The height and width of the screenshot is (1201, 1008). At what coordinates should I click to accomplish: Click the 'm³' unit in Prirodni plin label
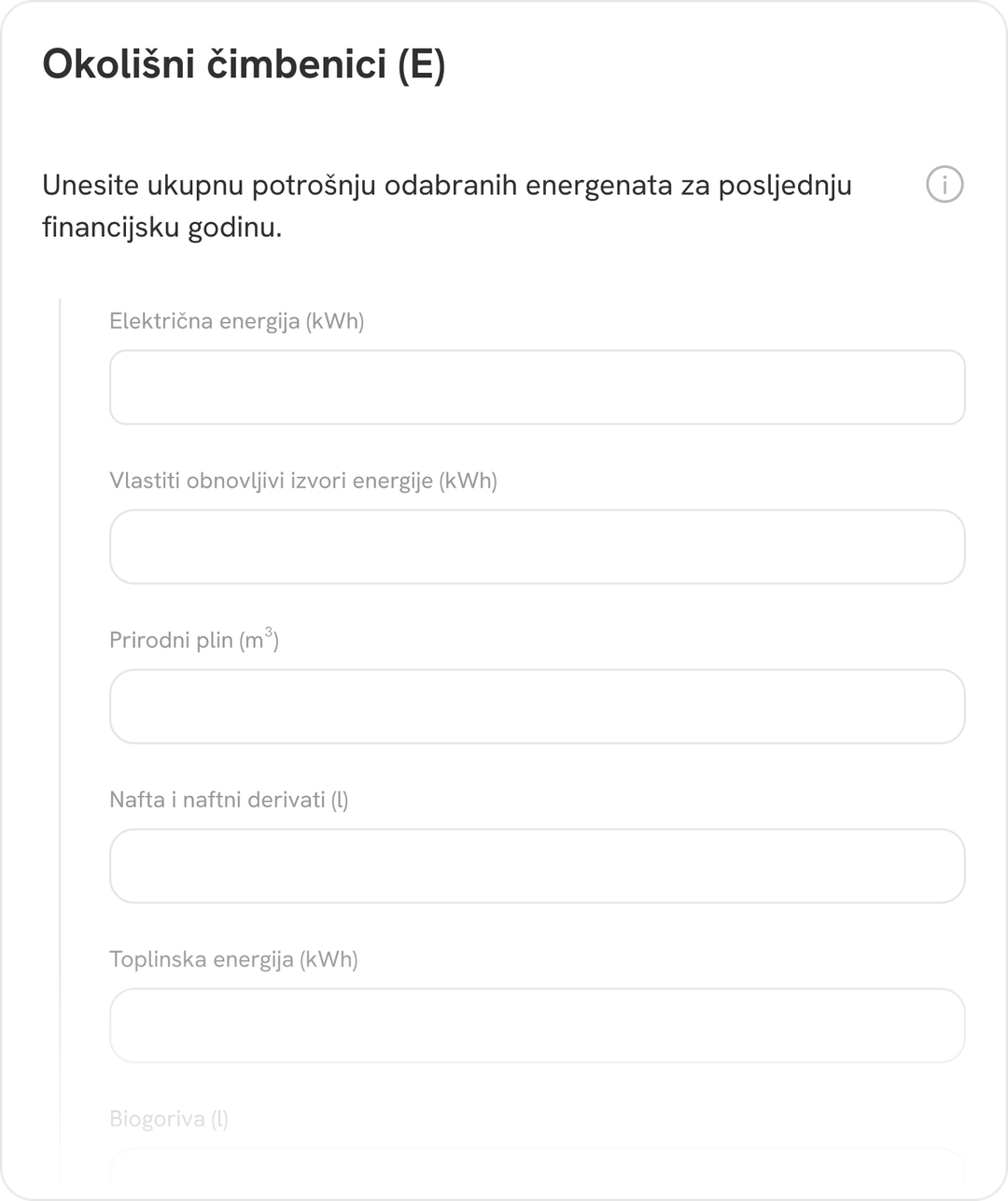259,640
